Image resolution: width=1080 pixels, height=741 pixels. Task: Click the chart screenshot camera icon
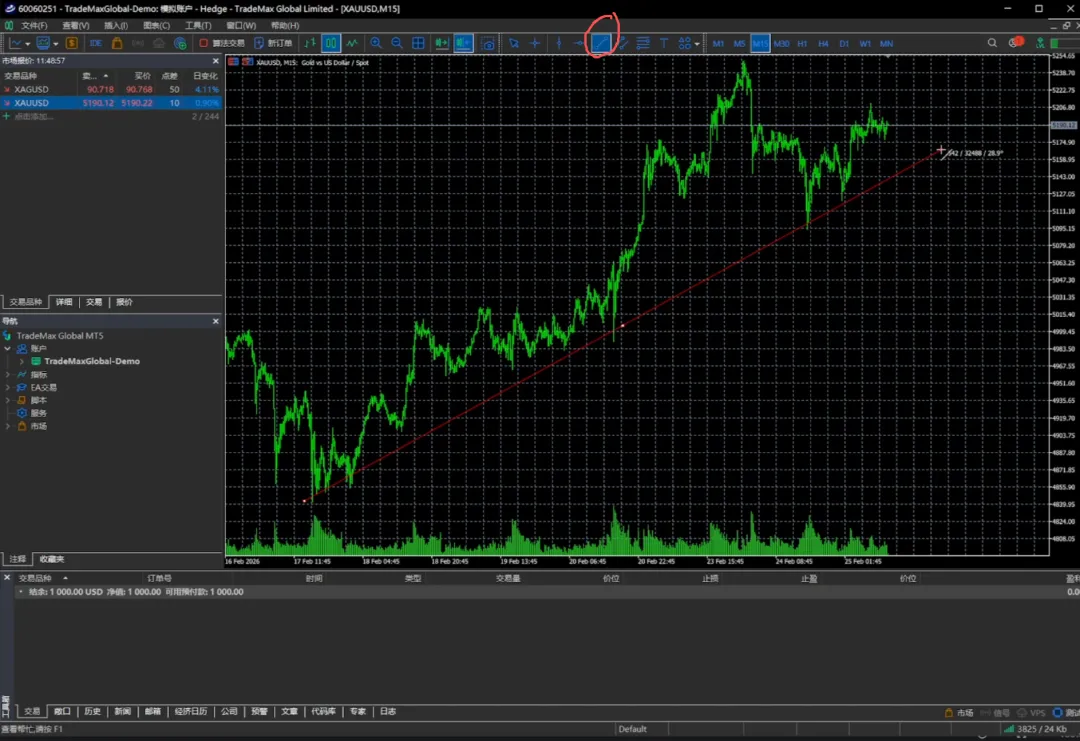pos(487,43)
